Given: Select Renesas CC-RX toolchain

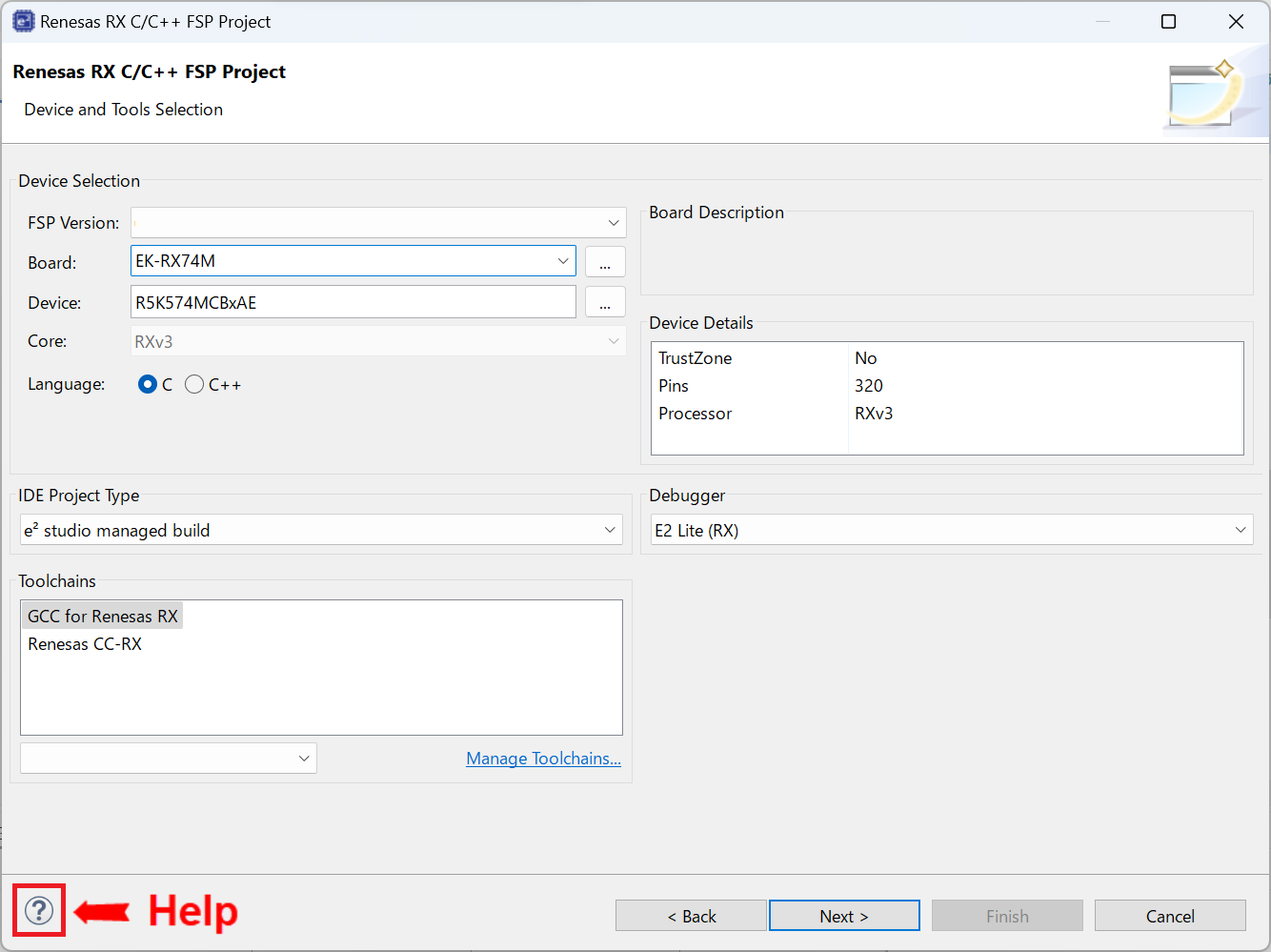Looking at the screenshot, I should 85,644.
